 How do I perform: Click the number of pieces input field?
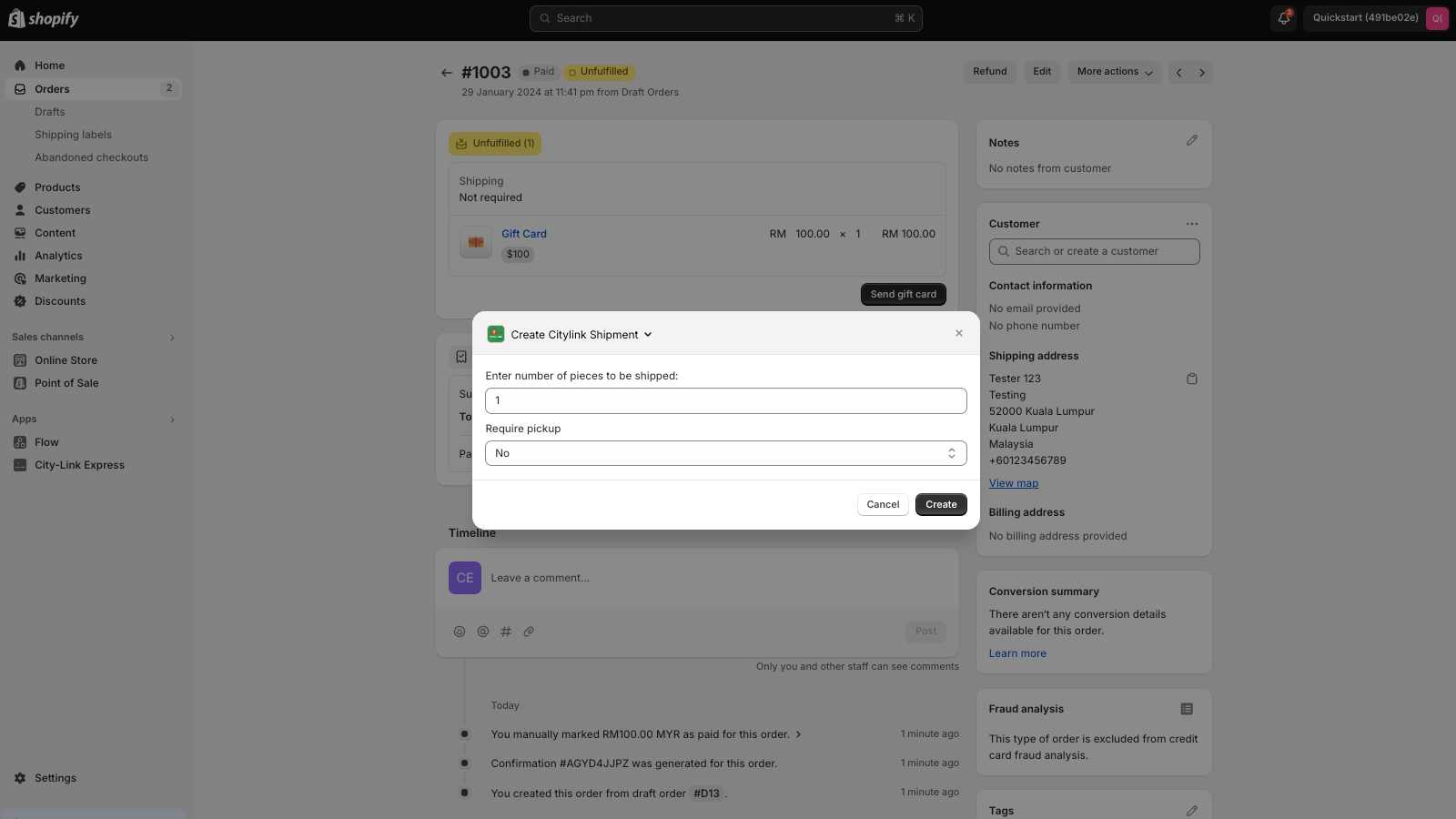(x=726, y=400)
